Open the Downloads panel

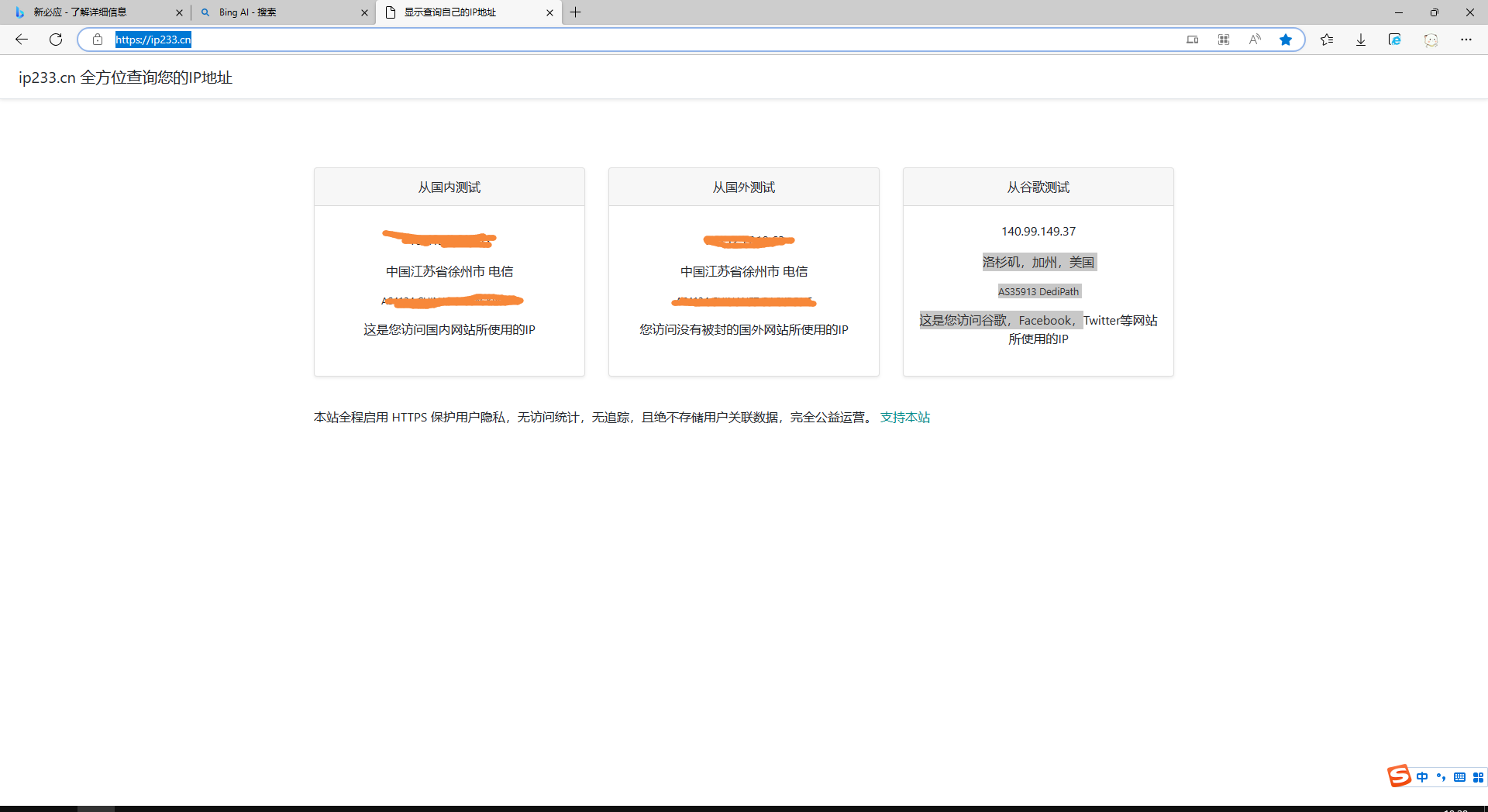[1361, 40]
